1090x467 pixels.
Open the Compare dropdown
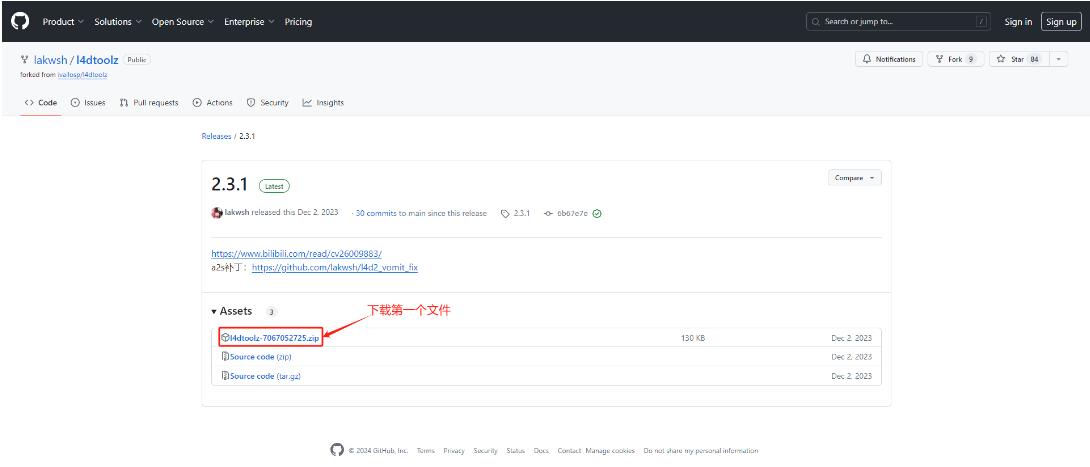tap(855, 178)
